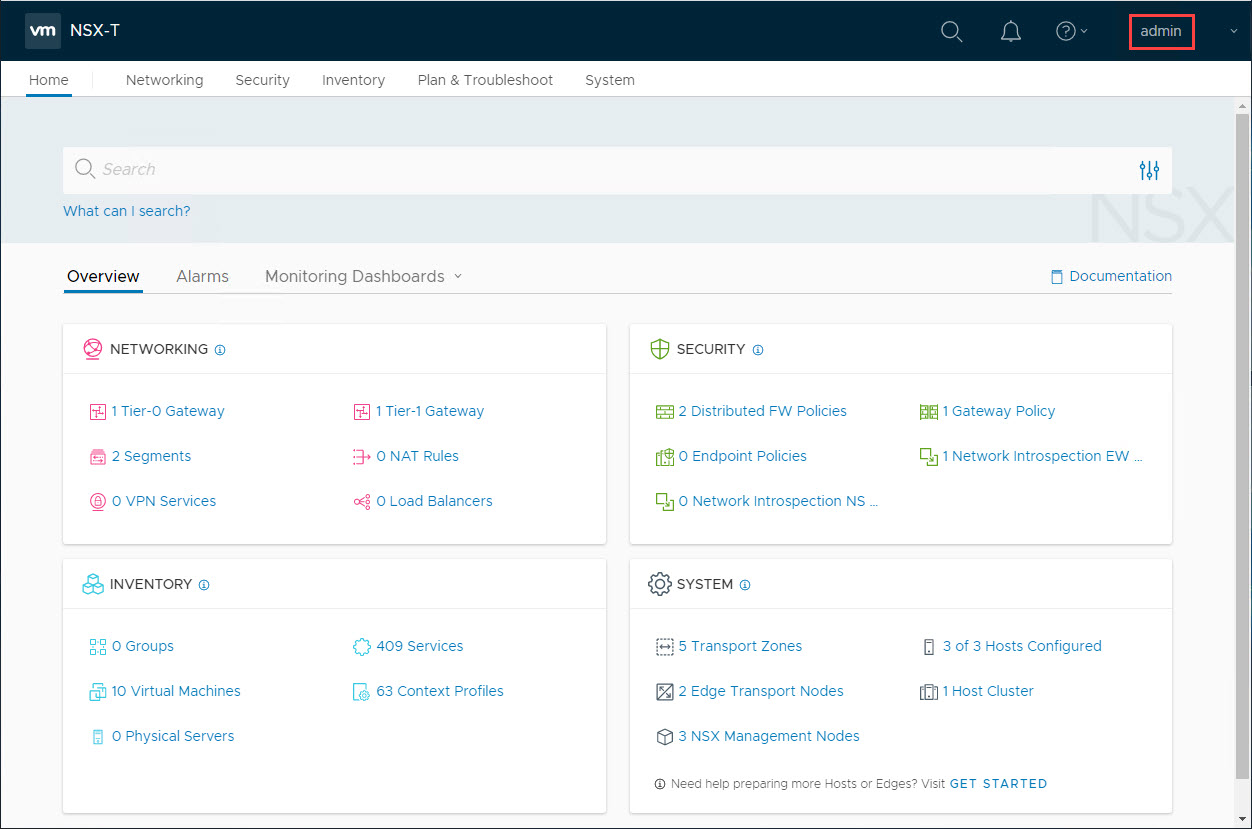Open 3 of 3 Hosts Configured link
1252x829 pixels.
[1022, 646]
